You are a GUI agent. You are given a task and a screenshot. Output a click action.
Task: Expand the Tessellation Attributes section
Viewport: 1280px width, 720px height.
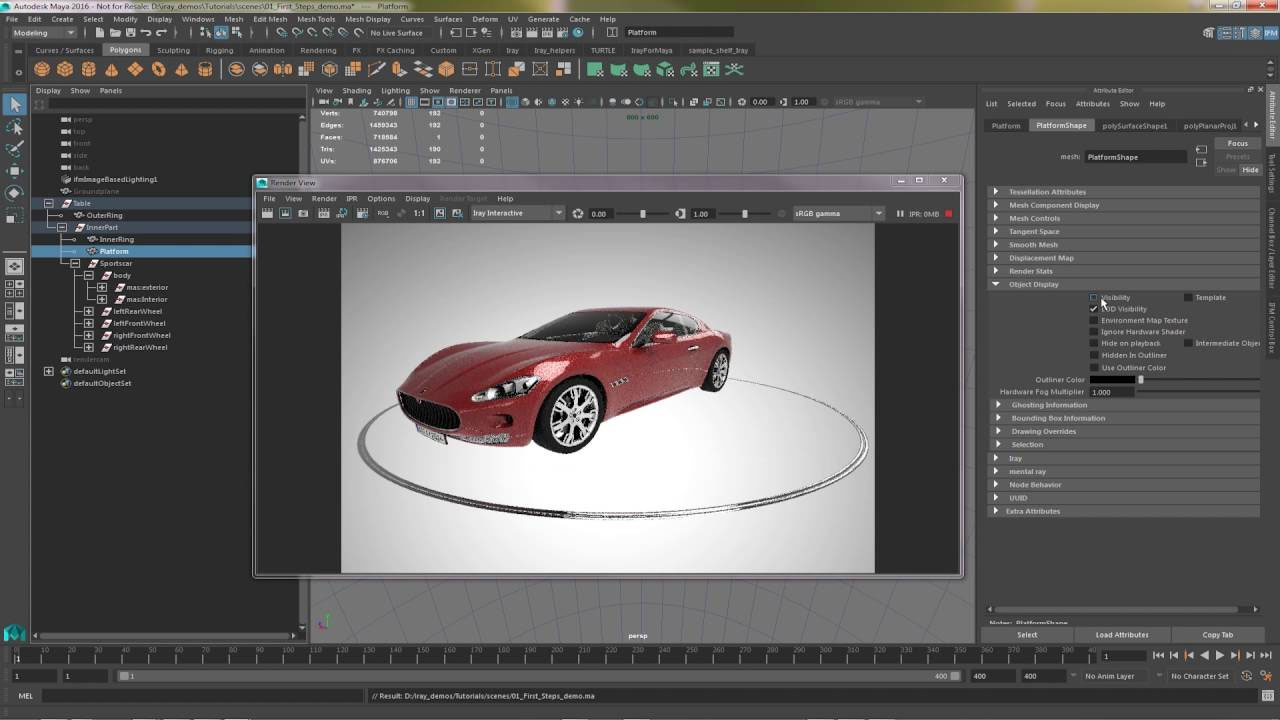coord(996,191)
